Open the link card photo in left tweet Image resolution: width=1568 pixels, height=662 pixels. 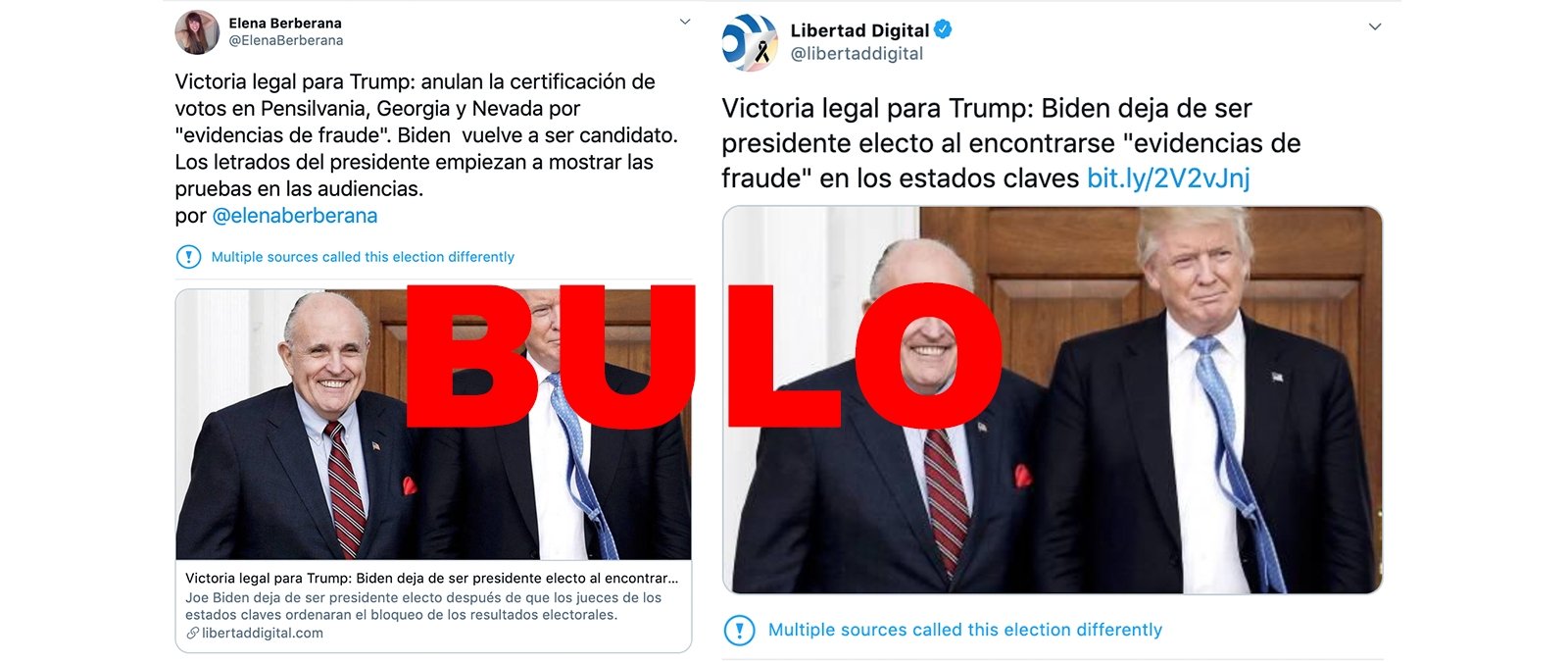click(x=433, y=425)
